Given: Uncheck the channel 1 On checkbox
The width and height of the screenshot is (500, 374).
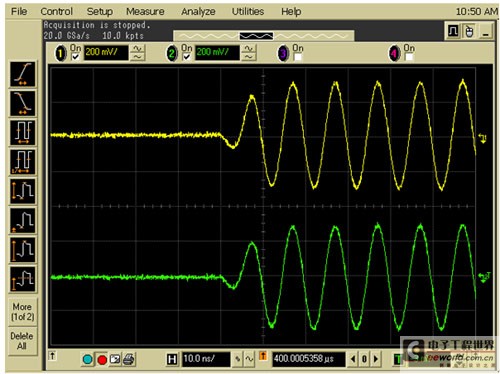Looking at the screenshot, I should [75, 57].
